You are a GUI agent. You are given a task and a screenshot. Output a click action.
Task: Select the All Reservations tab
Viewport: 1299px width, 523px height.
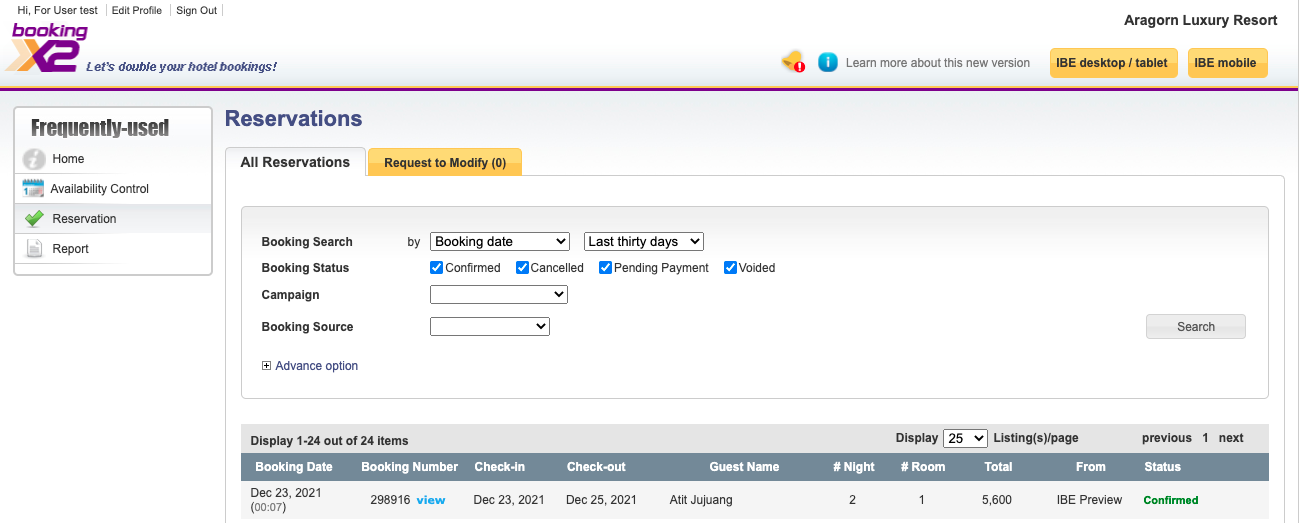tap(295, 162)
